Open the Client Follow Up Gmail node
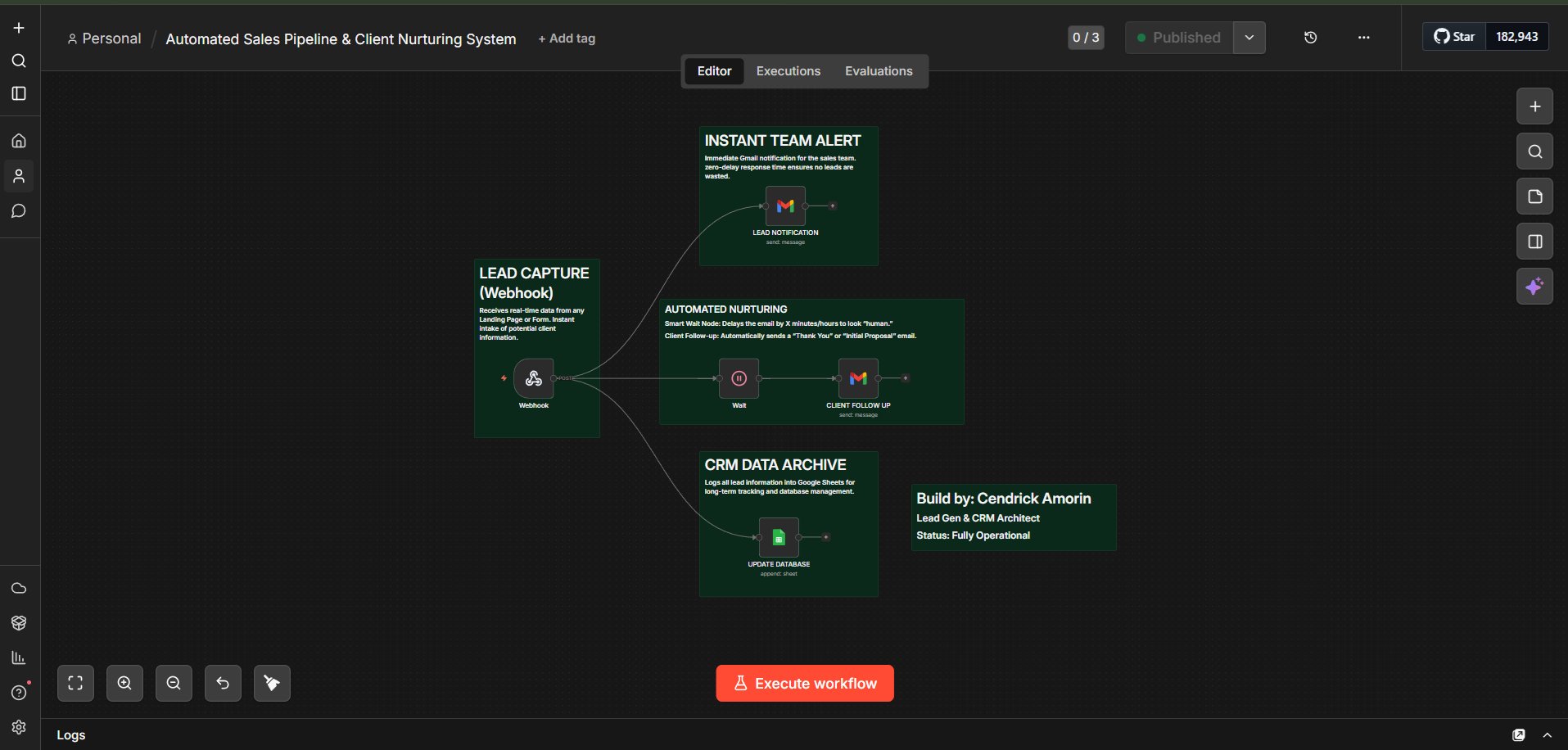 [857, 378]
